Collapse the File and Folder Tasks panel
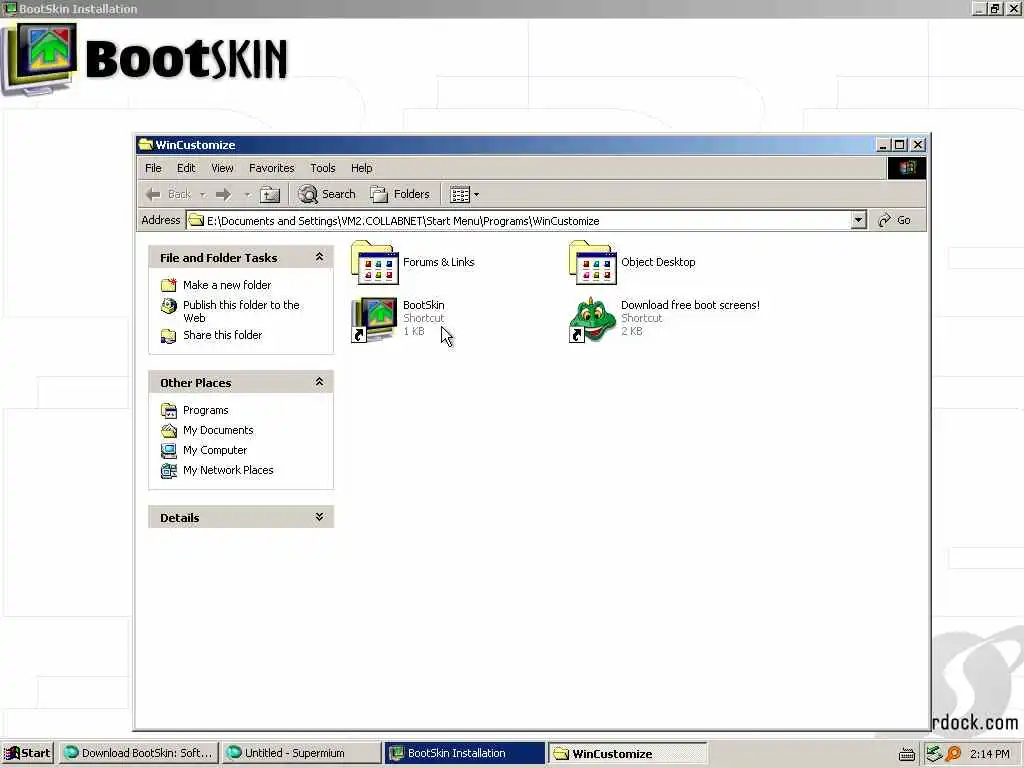1024x768 pixels. (319, 257)
